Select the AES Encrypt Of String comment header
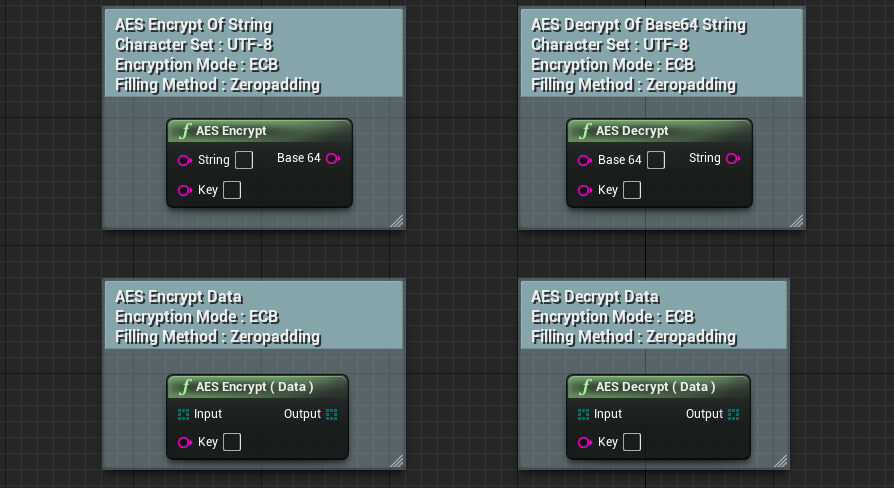The height and width of the screenshot is (488, 894). 254,53
